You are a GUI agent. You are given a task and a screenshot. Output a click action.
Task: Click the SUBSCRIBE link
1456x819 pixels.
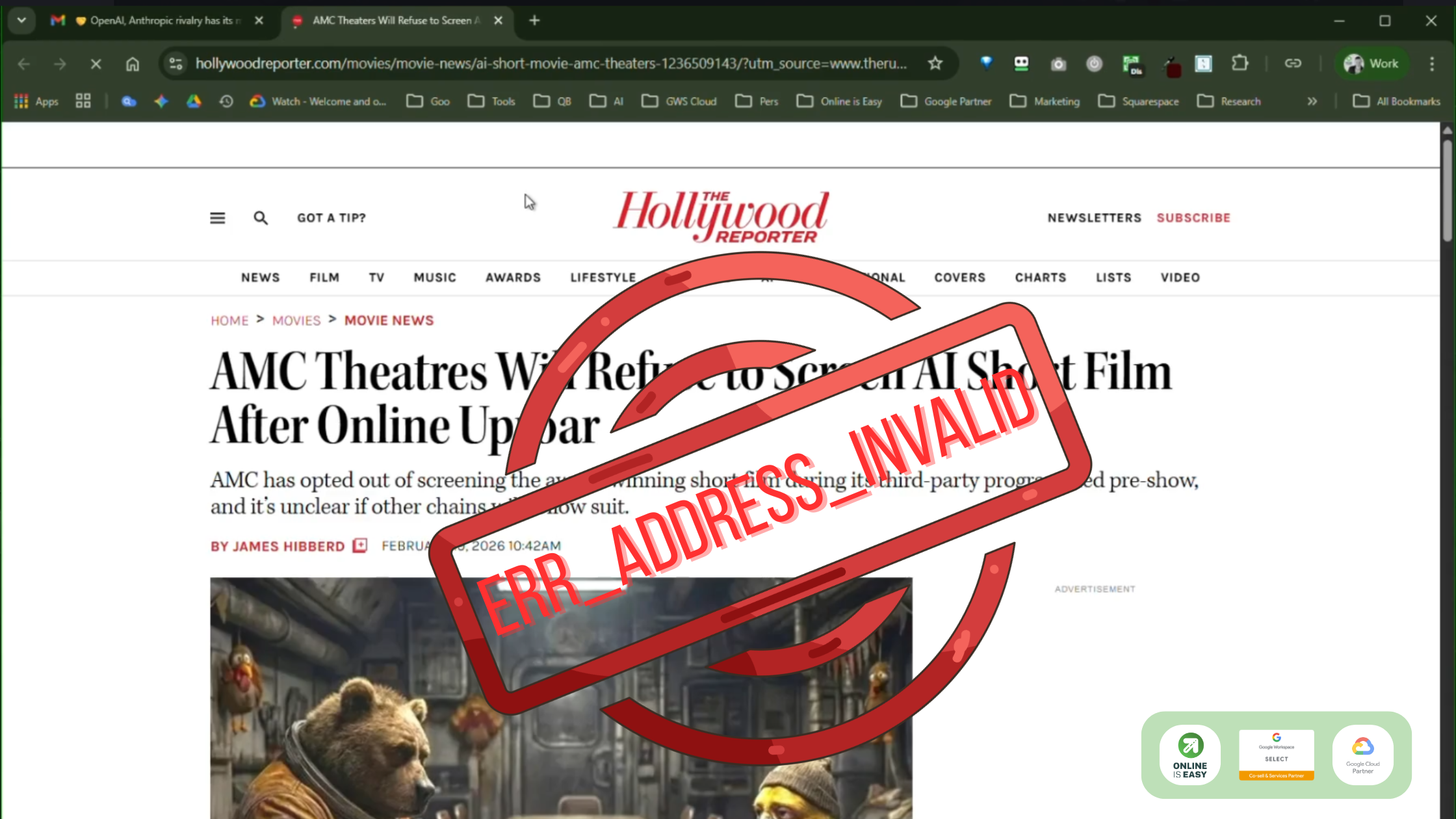1193,218
